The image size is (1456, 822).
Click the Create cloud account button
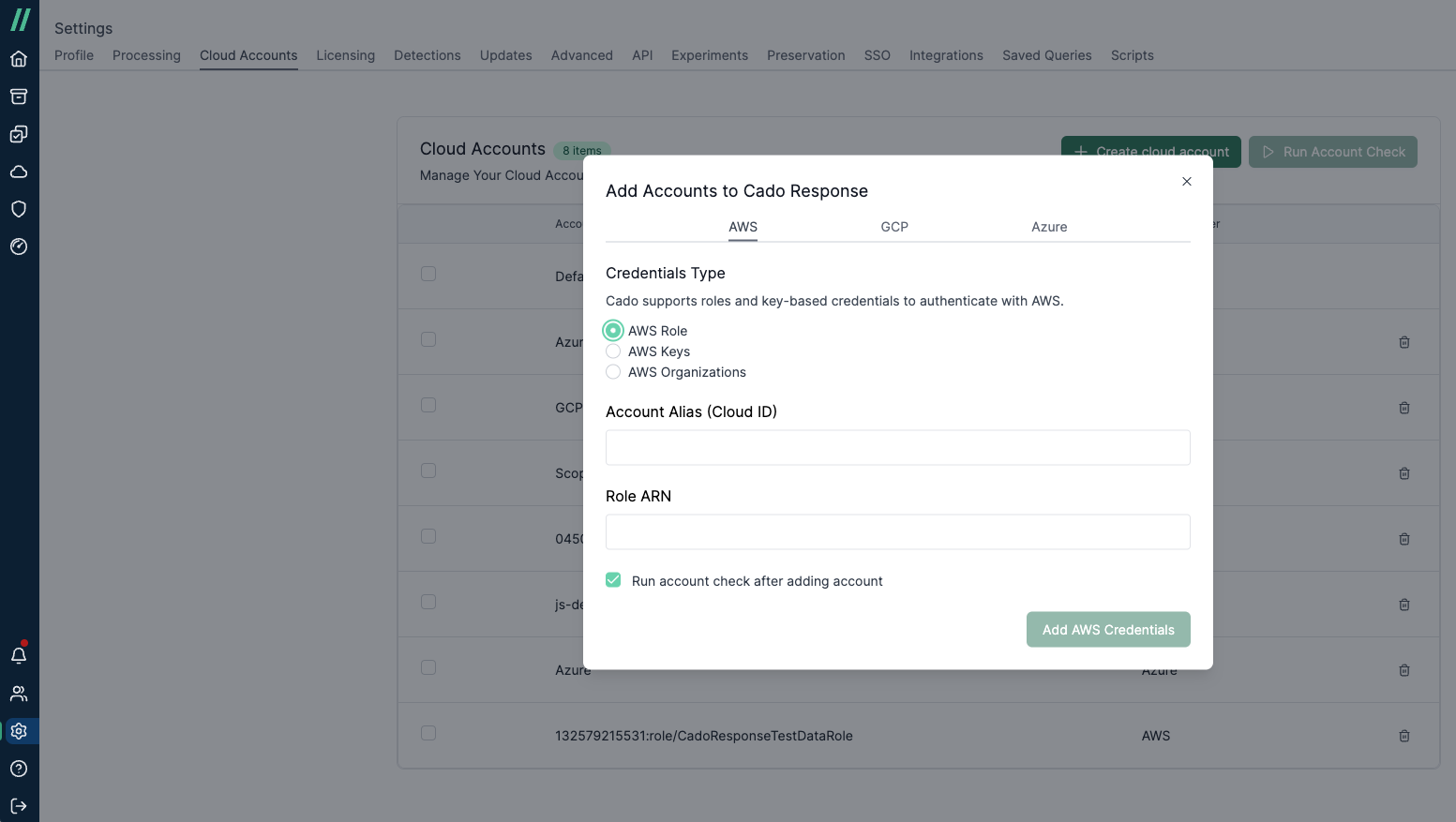pyautogui.click(x=1151, y=152)
